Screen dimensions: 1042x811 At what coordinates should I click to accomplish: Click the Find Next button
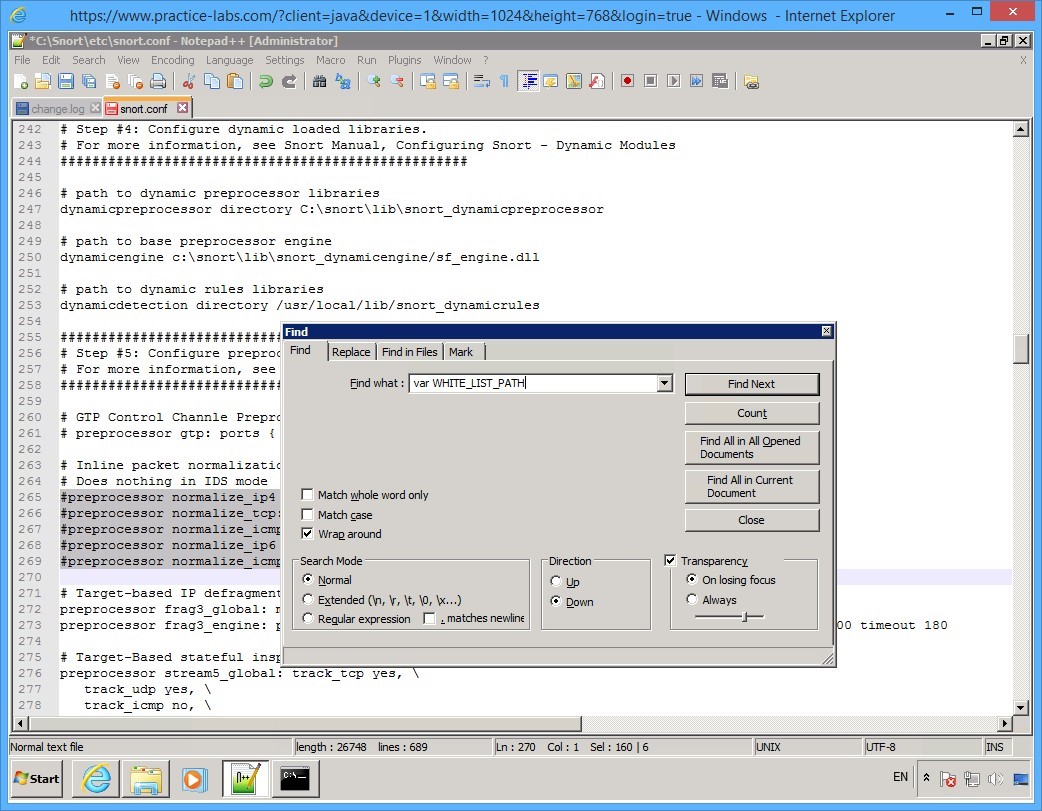[x=751, y=384]
